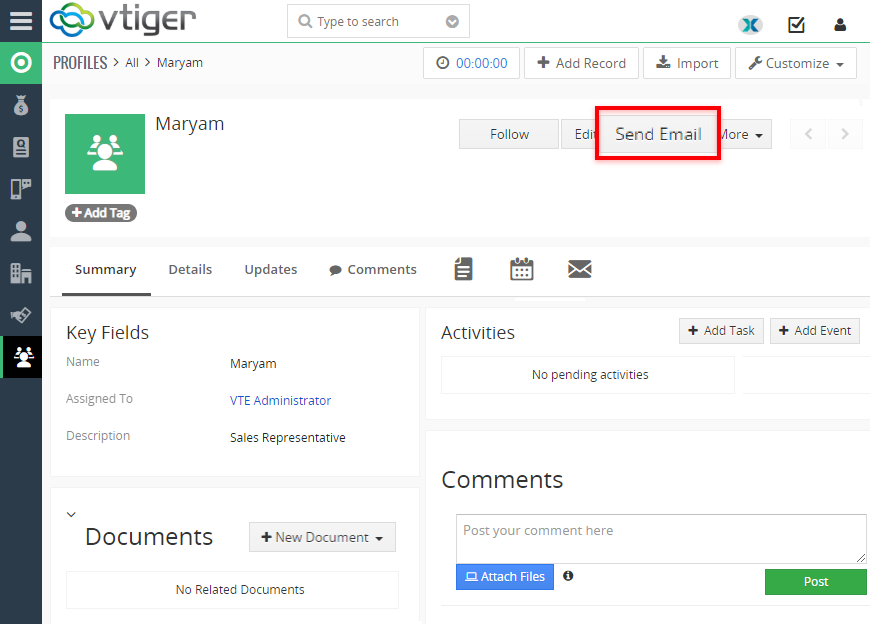Open the VTE Administrator link

(280, 400)
